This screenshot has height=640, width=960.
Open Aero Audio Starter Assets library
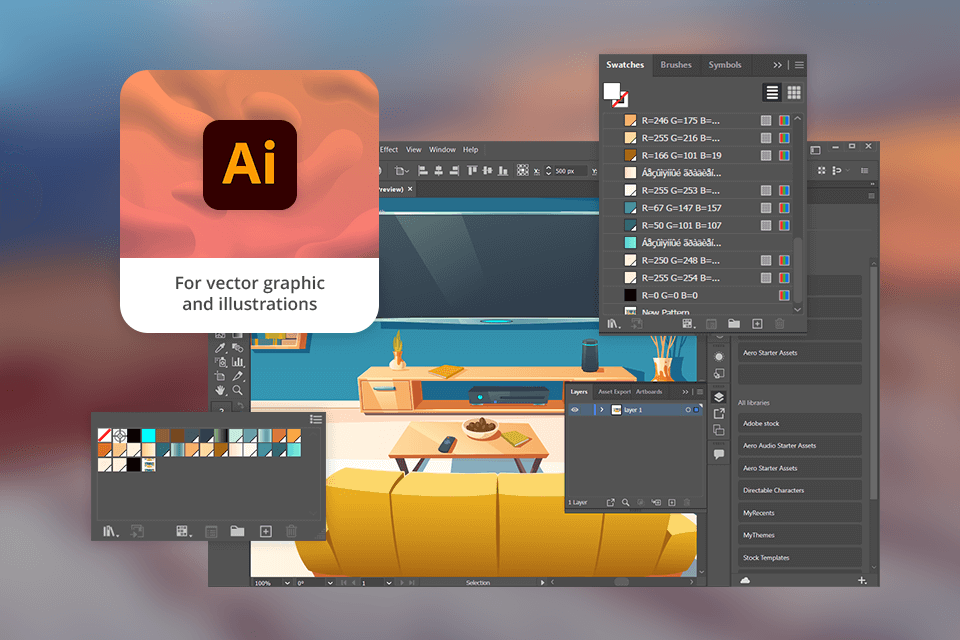tap(800, 446)
